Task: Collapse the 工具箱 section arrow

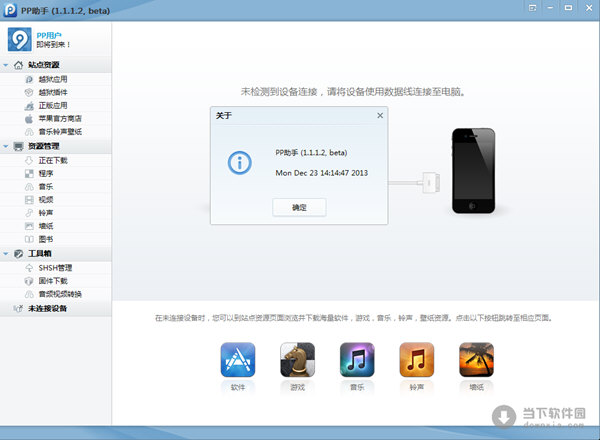Action: point(6,254)
